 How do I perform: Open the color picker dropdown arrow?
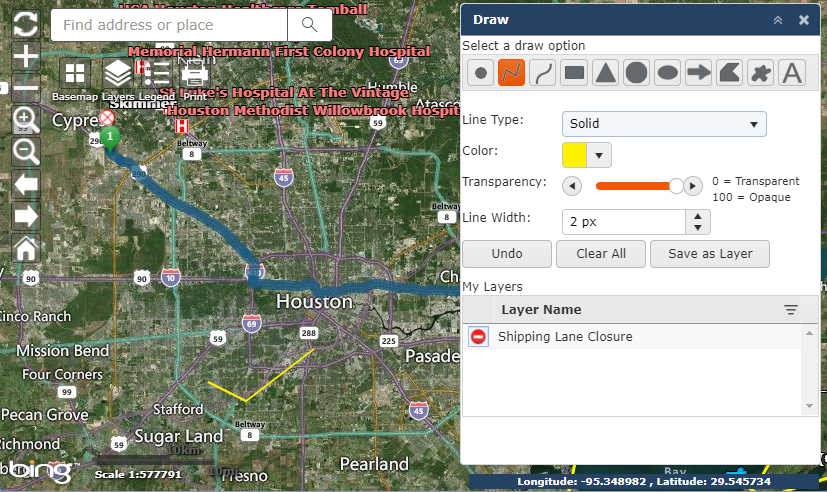(x=599, y=155)
